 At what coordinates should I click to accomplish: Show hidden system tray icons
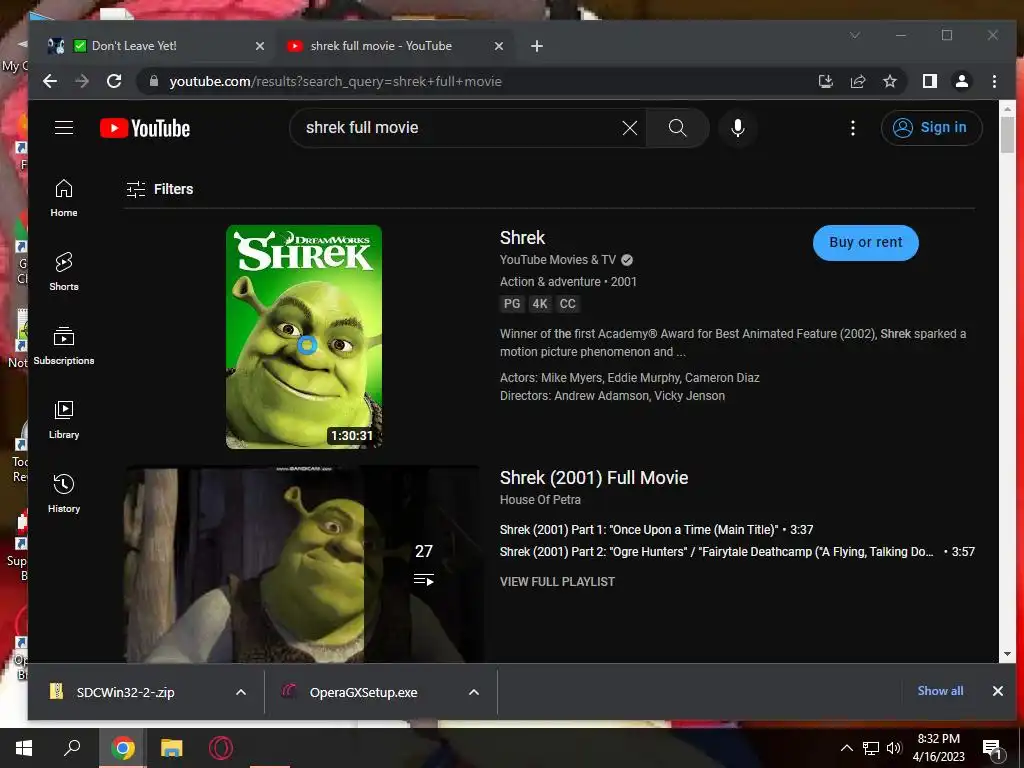point(846,748)
